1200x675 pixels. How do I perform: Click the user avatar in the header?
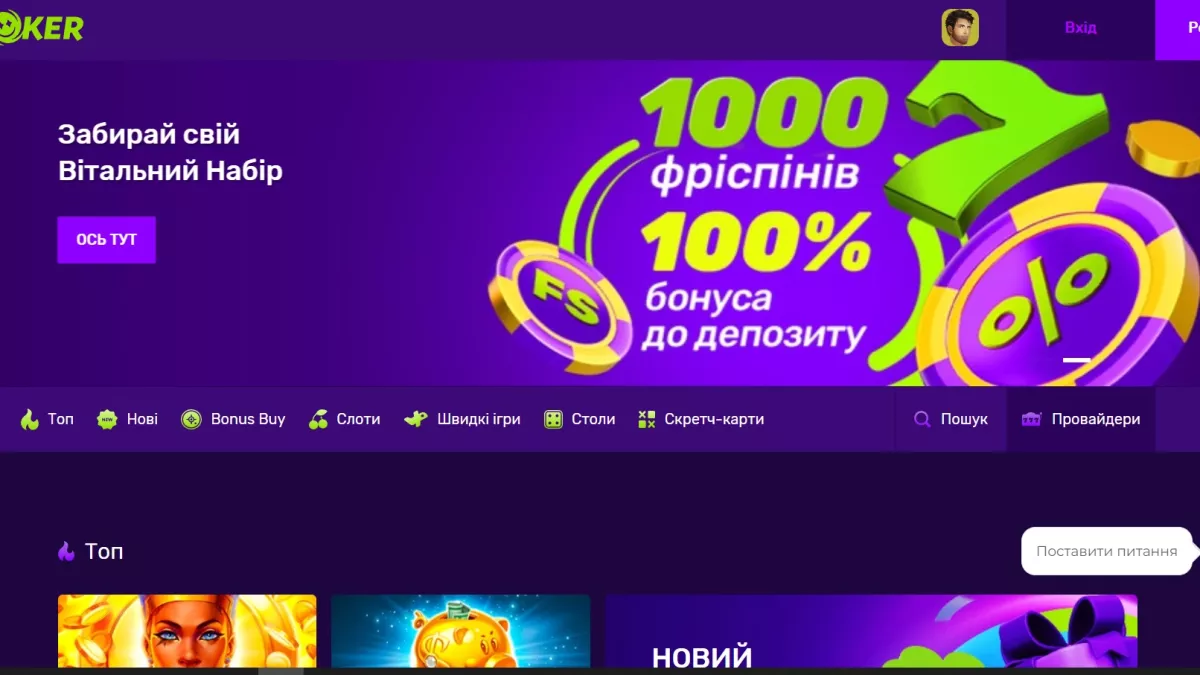(960, 28)
